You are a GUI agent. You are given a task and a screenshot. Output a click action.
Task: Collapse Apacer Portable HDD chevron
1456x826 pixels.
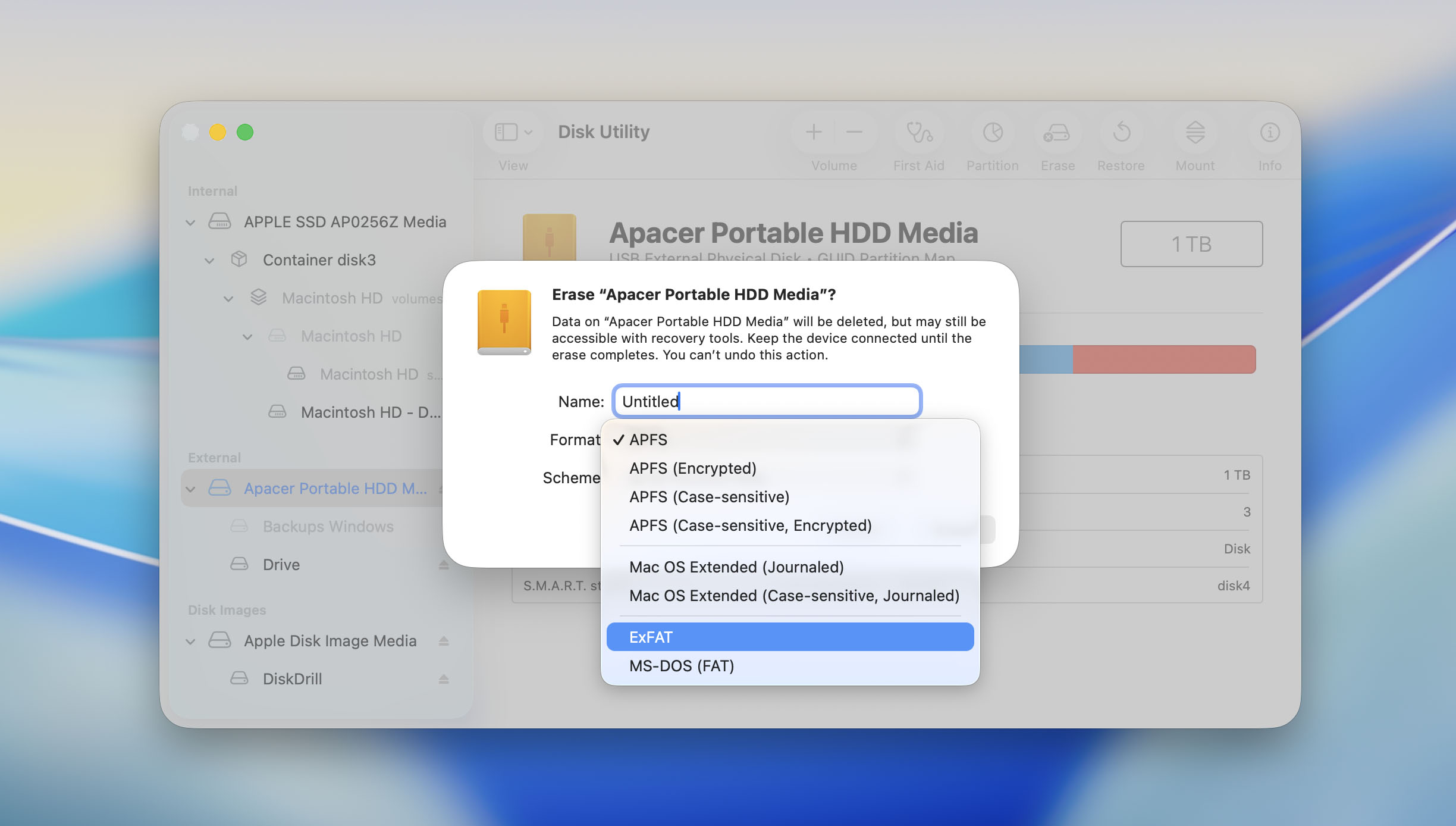190,489
